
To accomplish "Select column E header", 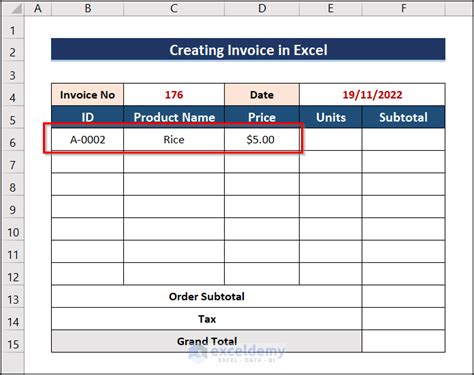I will tap(331, 8).
